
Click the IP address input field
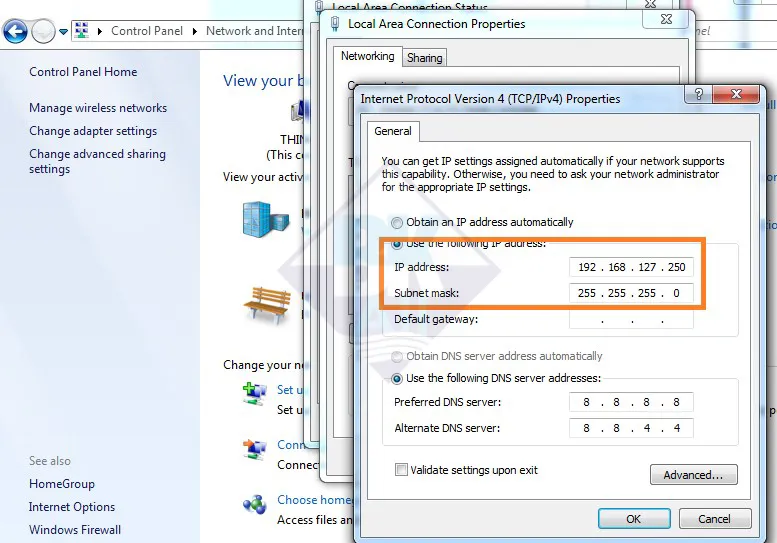pos(631,268)
